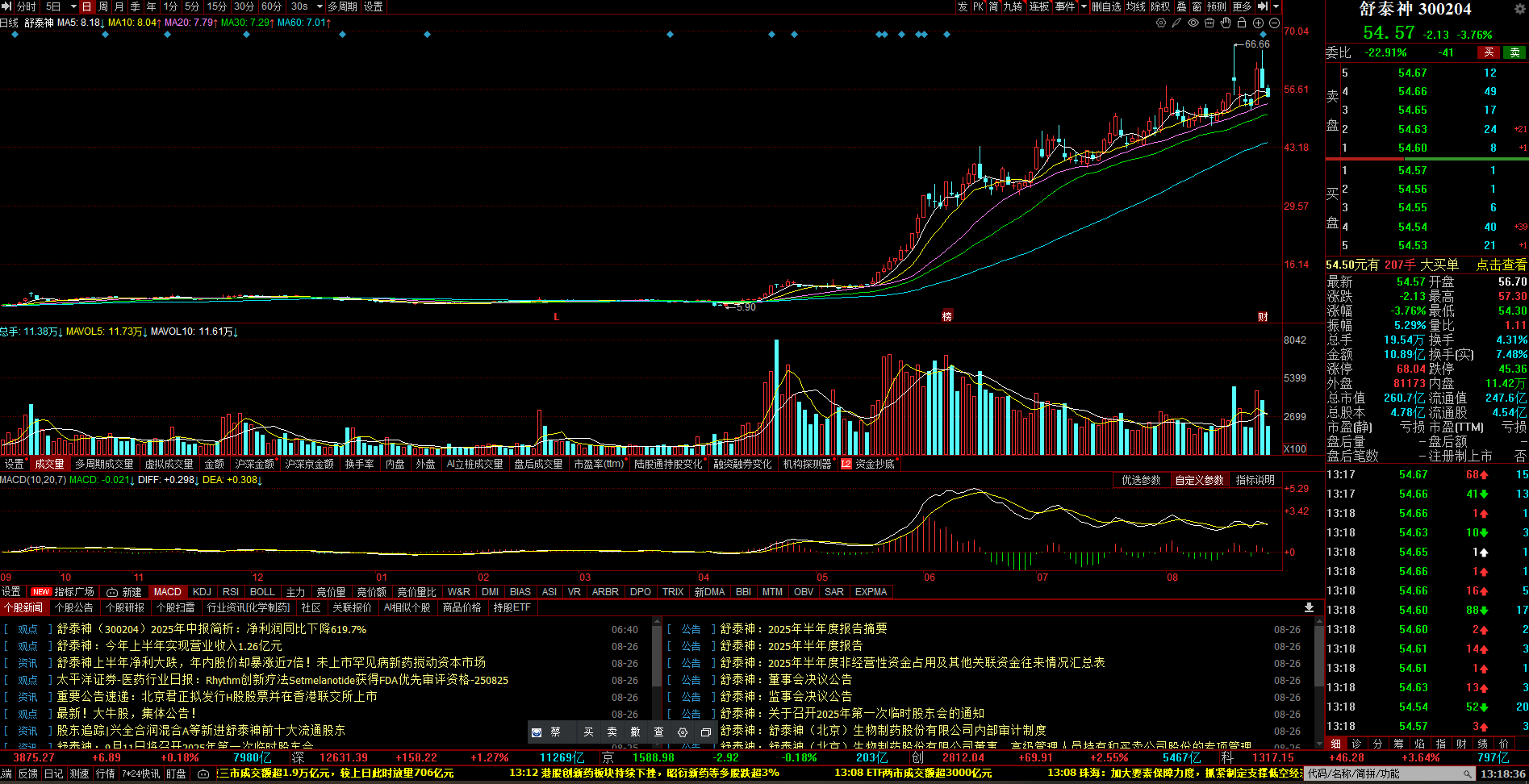Zoom in chart with plus icon
The image size is (1529, 784).
(x=1258, y=23)
